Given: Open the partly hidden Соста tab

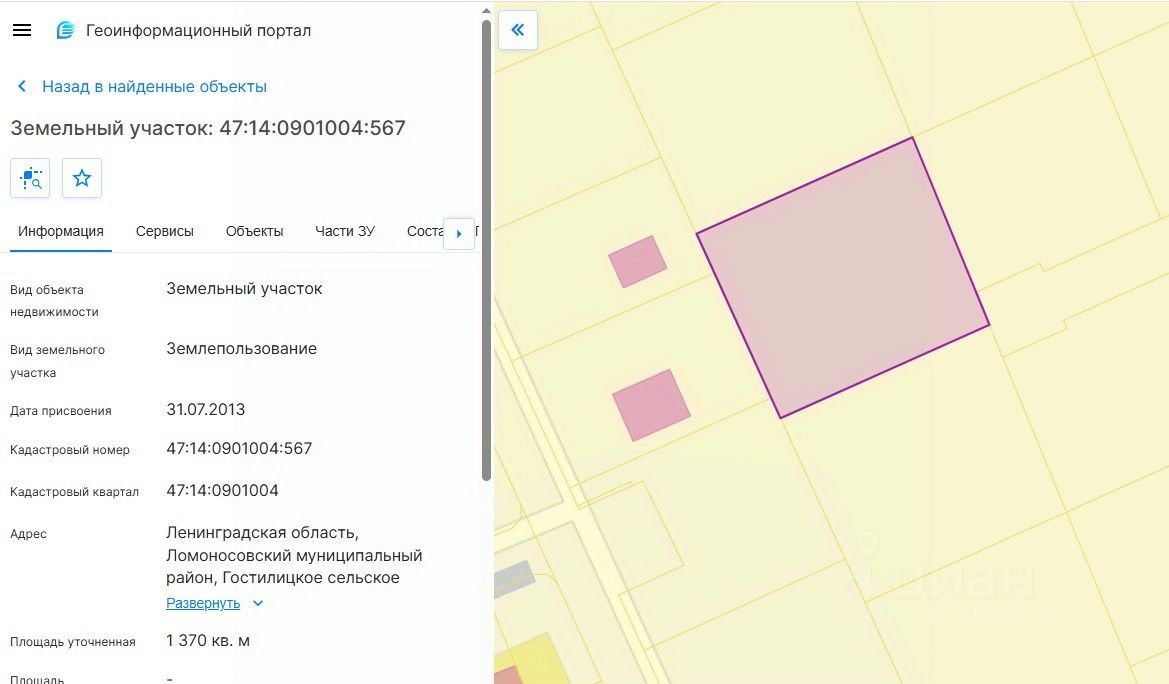Looking at the screenshot, I should coord(425,231).
